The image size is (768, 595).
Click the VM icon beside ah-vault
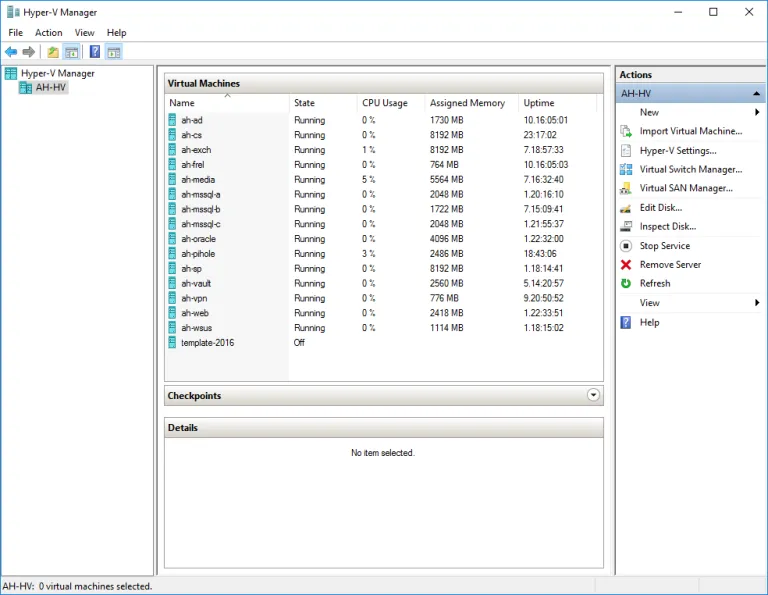172,284
